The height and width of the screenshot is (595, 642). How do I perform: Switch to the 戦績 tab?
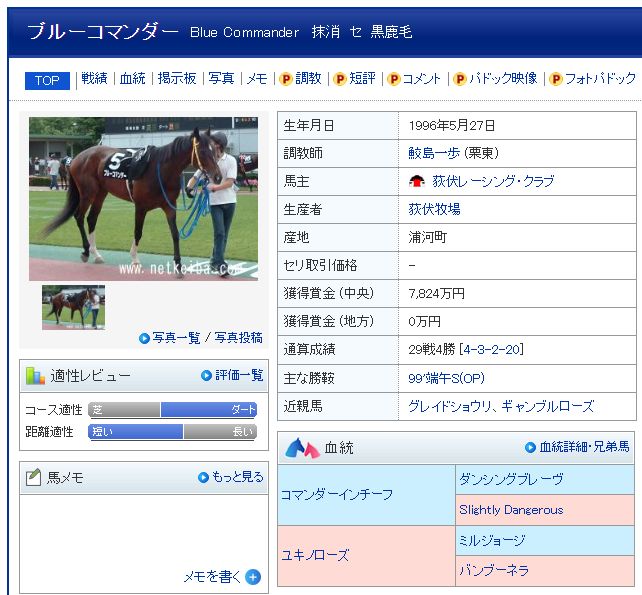pyautogui.click(x=94, y=78)
